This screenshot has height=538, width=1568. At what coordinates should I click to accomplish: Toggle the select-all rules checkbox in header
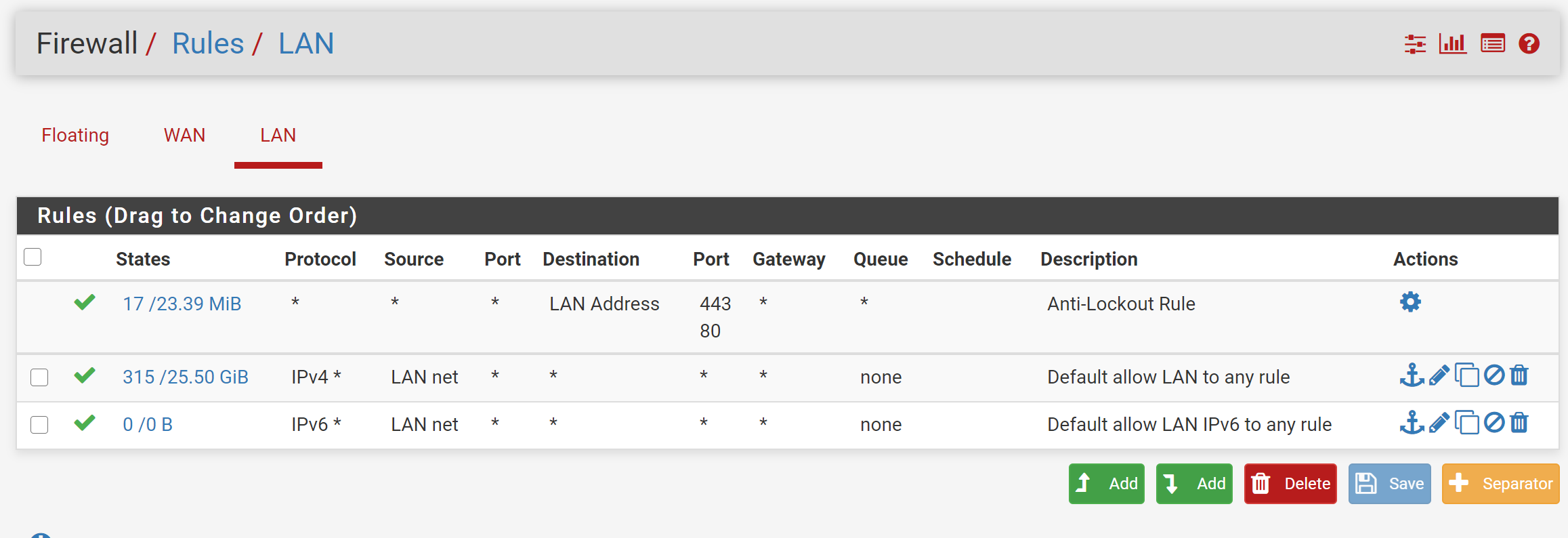coord(33,257)
